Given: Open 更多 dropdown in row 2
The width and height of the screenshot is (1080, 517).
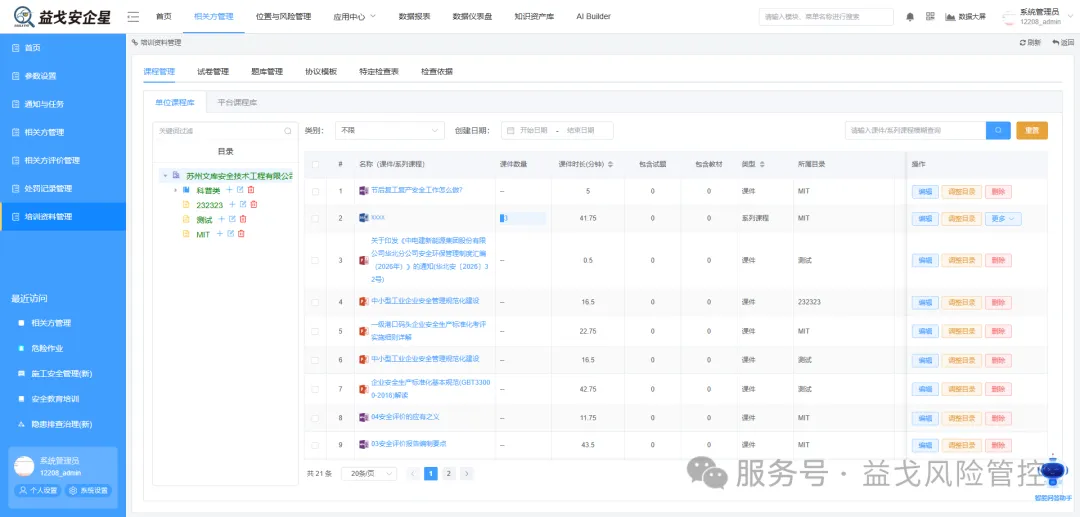Looking at the screenshot, I should 1003,219.
